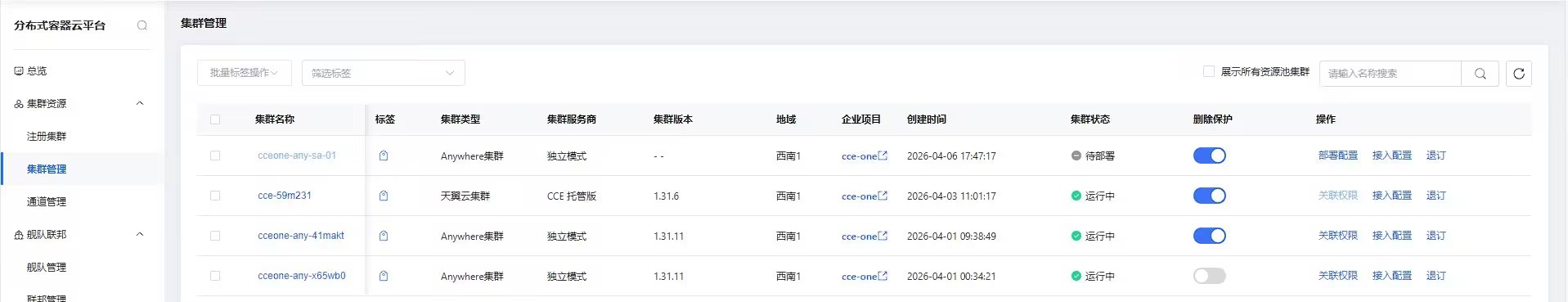Viewport: 1568px width, 302px height.
Task: Check the row for cceone-any-41makt
Action: tap(215, 236)
